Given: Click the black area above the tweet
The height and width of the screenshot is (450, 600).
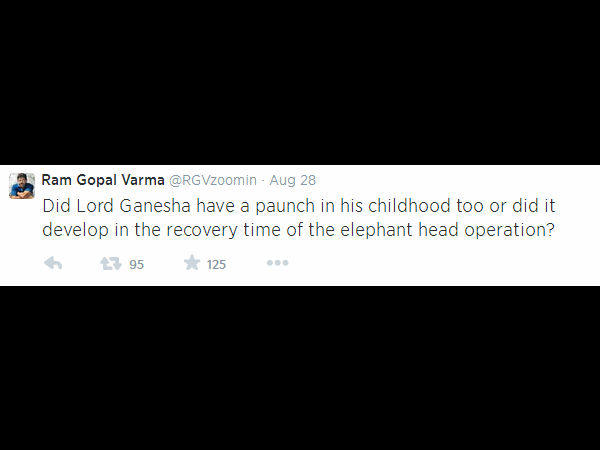Looking at the screenshot, I should coord(300,80).
